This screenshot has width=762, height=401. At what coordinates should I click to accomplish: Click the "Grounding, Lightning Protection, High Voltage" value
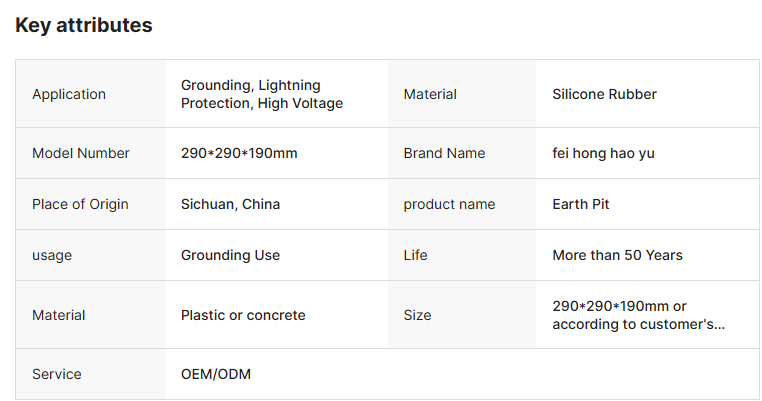(x=262, y=94)
